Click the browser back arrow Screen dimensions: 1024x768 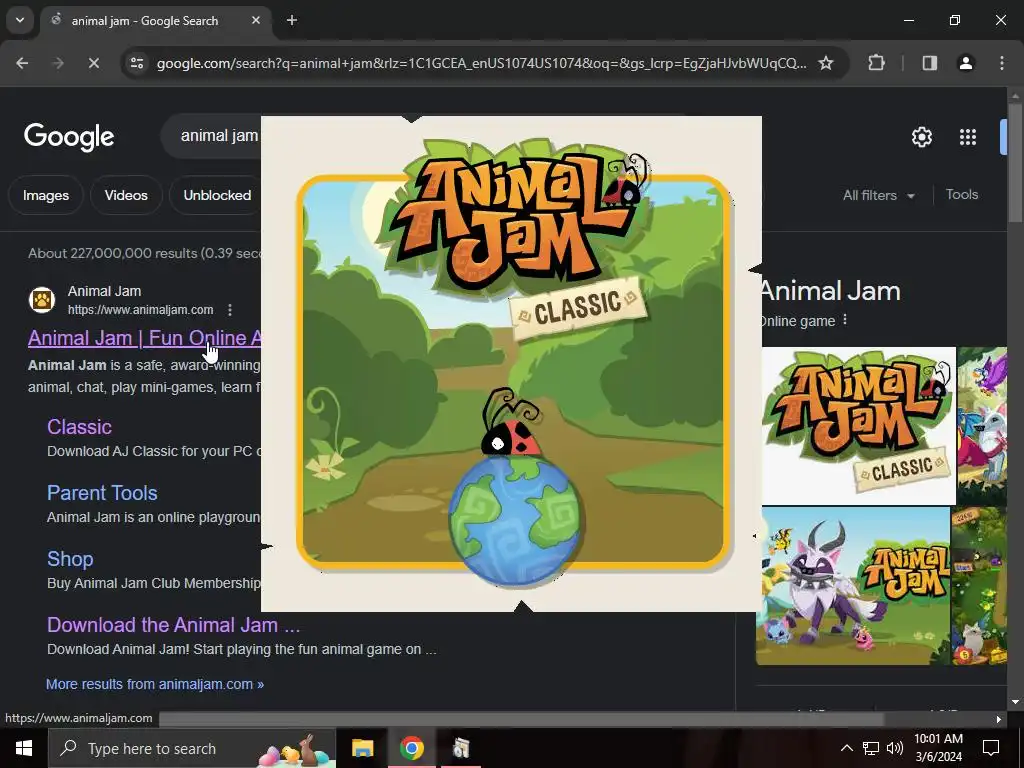pos(22,63)
